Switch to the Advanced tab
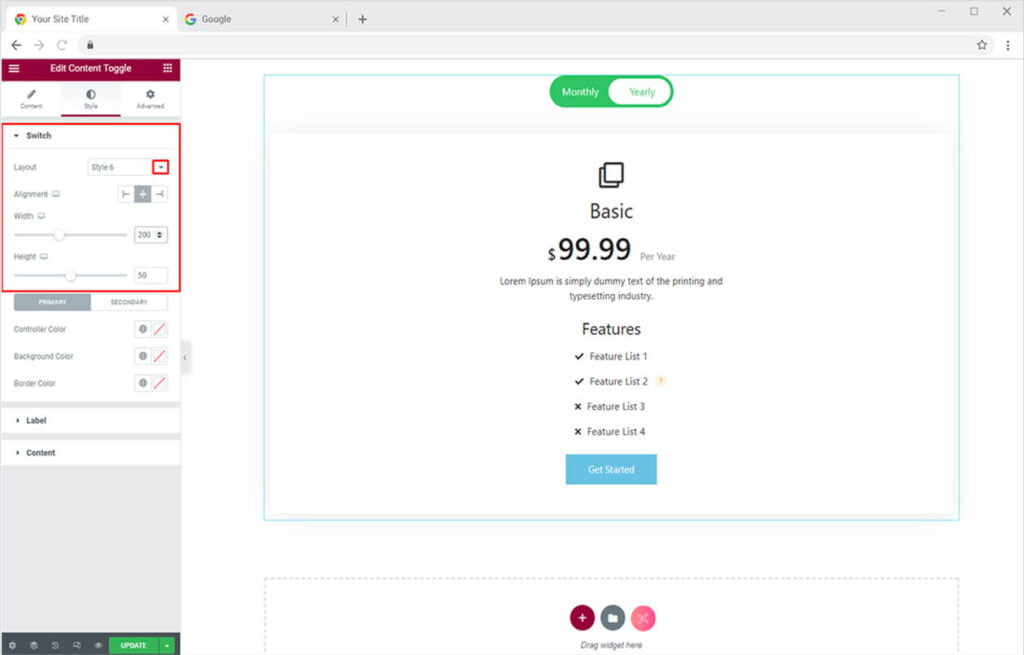The width and height of the screenshot is (1024, 655). click(x=150, y=99)
